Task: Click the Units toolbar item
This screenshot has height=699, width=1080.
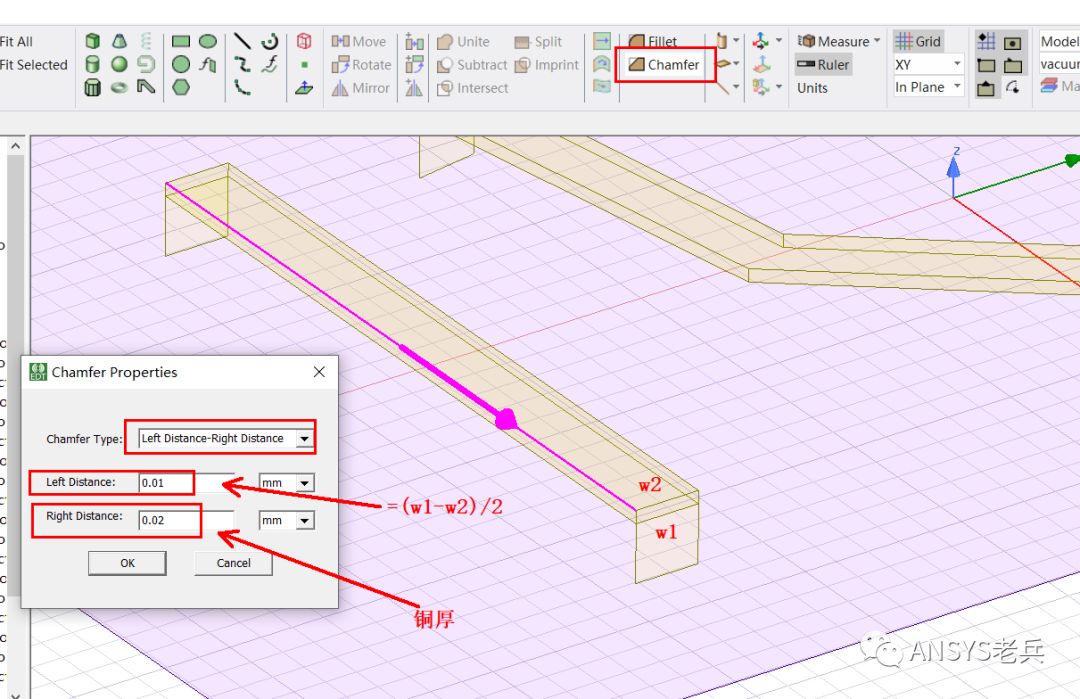Action: [812, 88]
